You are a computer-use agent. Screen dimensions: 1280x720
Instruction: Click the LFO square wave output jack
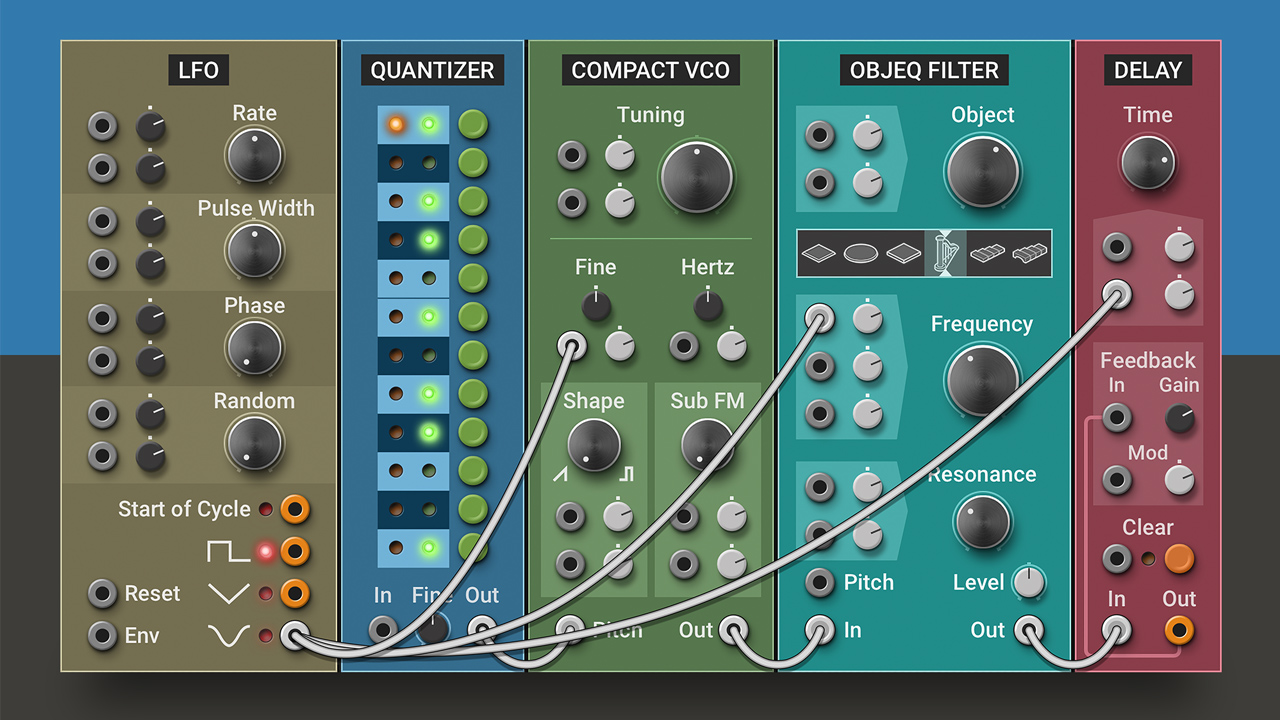pyautogui.click(x=294, y=551)
